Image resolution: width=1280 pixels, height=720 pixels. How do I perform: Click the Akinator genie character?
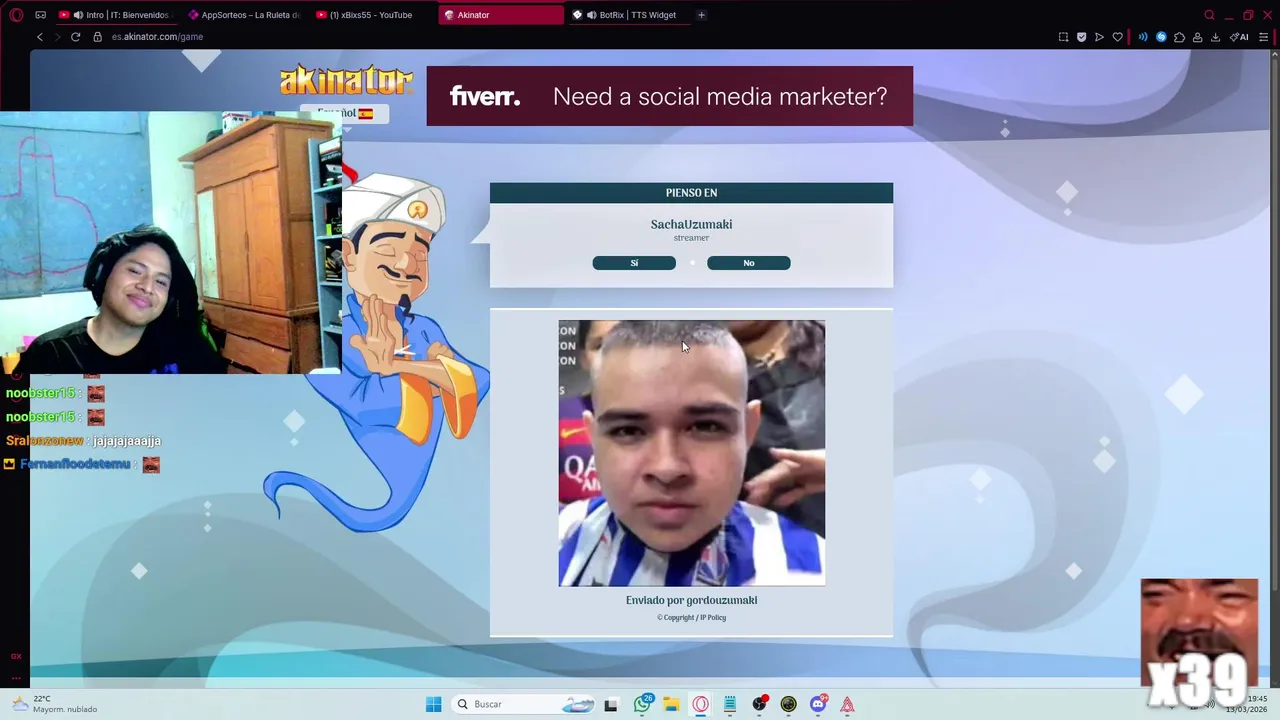point(400,350)
